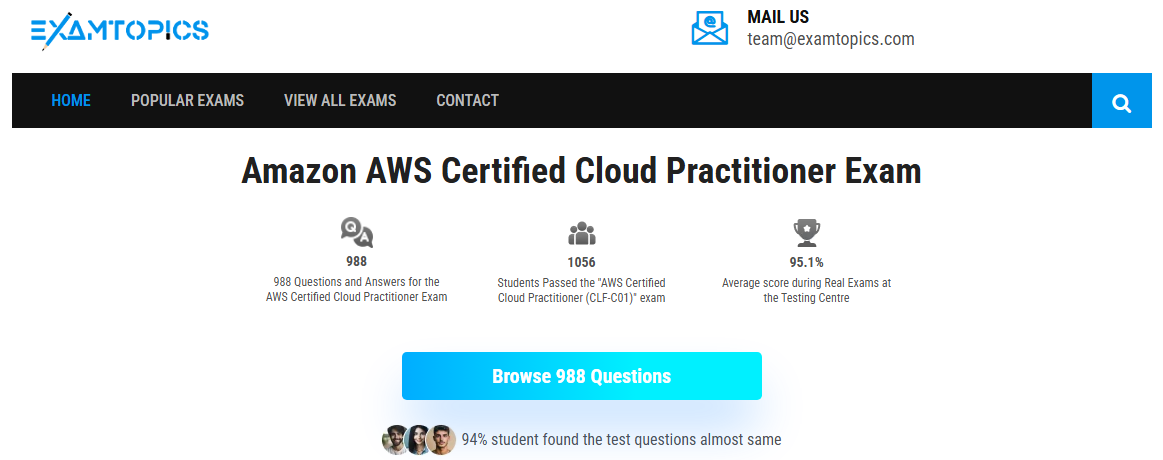Click the 94% student found text
The width and height of the screenshot is (1163, 460).
[621, 440]
